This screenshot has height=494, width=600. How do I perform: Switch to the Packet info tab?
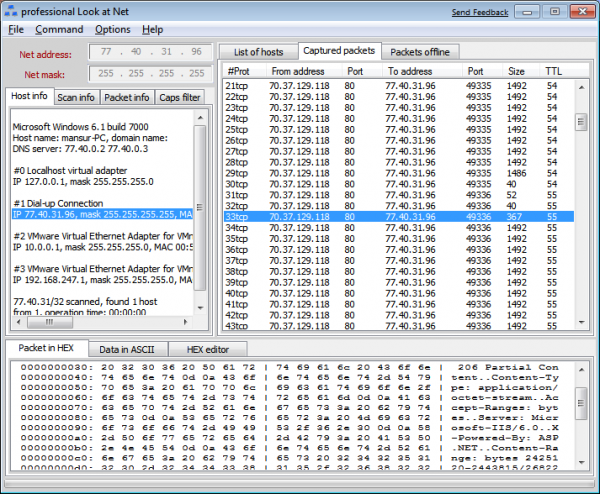pyautogui.click(x=127, y=97)
